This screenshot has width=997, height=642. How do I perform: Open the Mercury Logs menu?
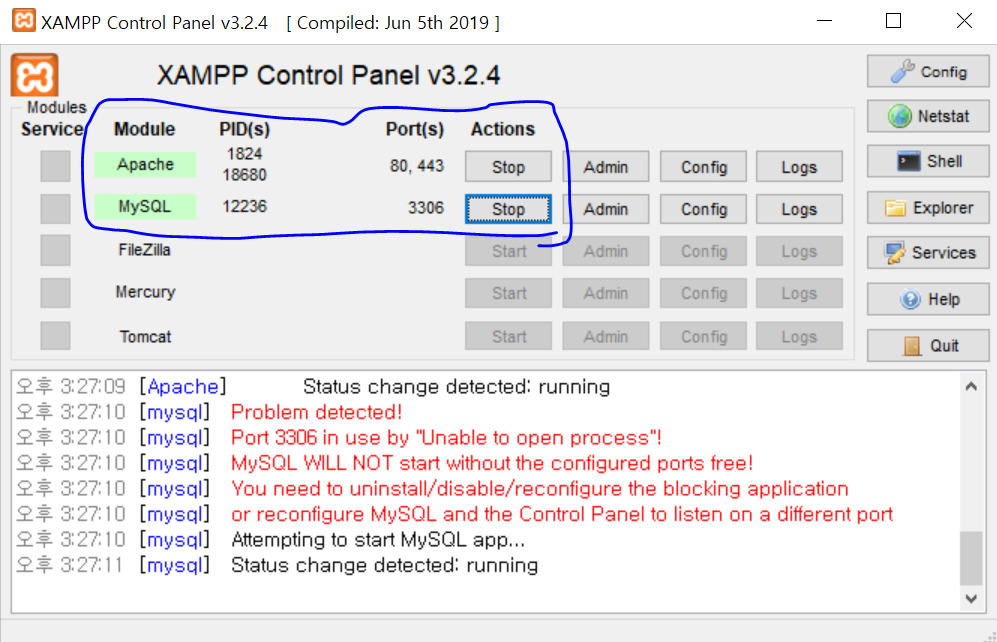pos(799,293)
